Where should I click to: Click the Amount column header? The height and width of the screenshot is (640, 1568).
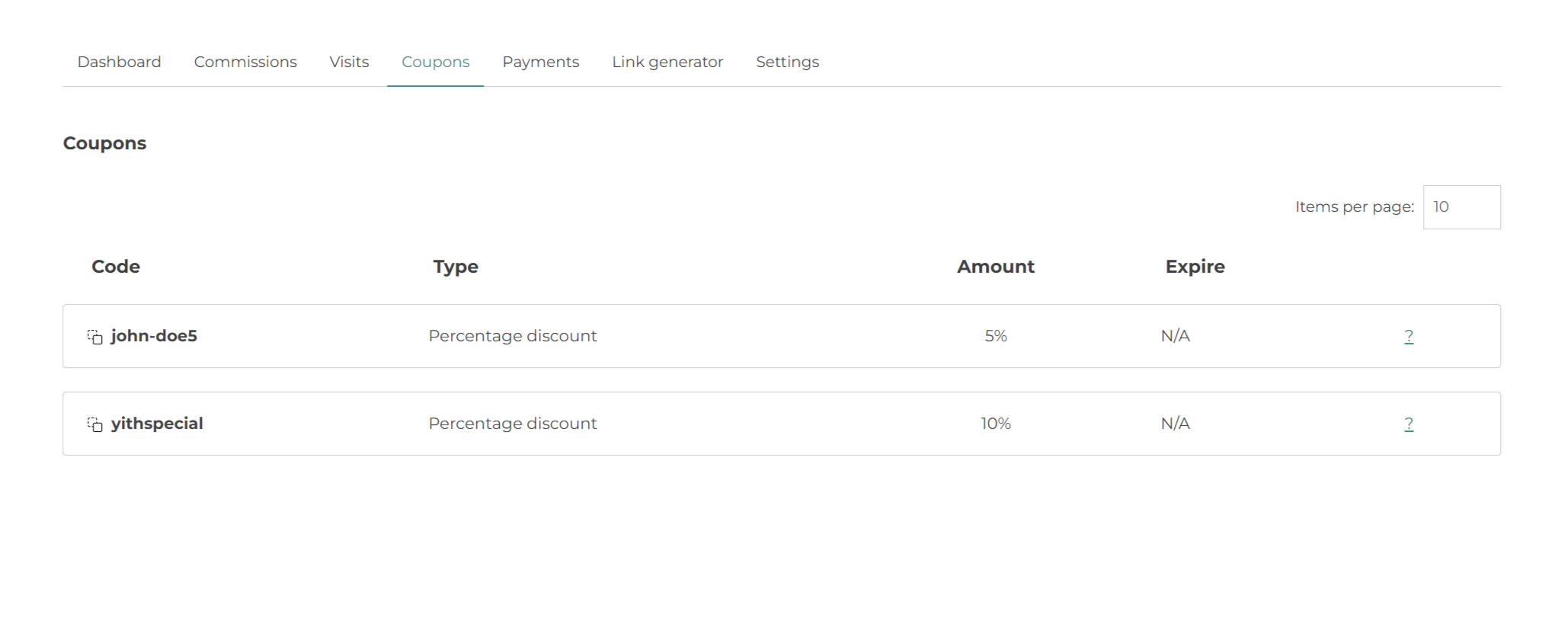point(995,267)
